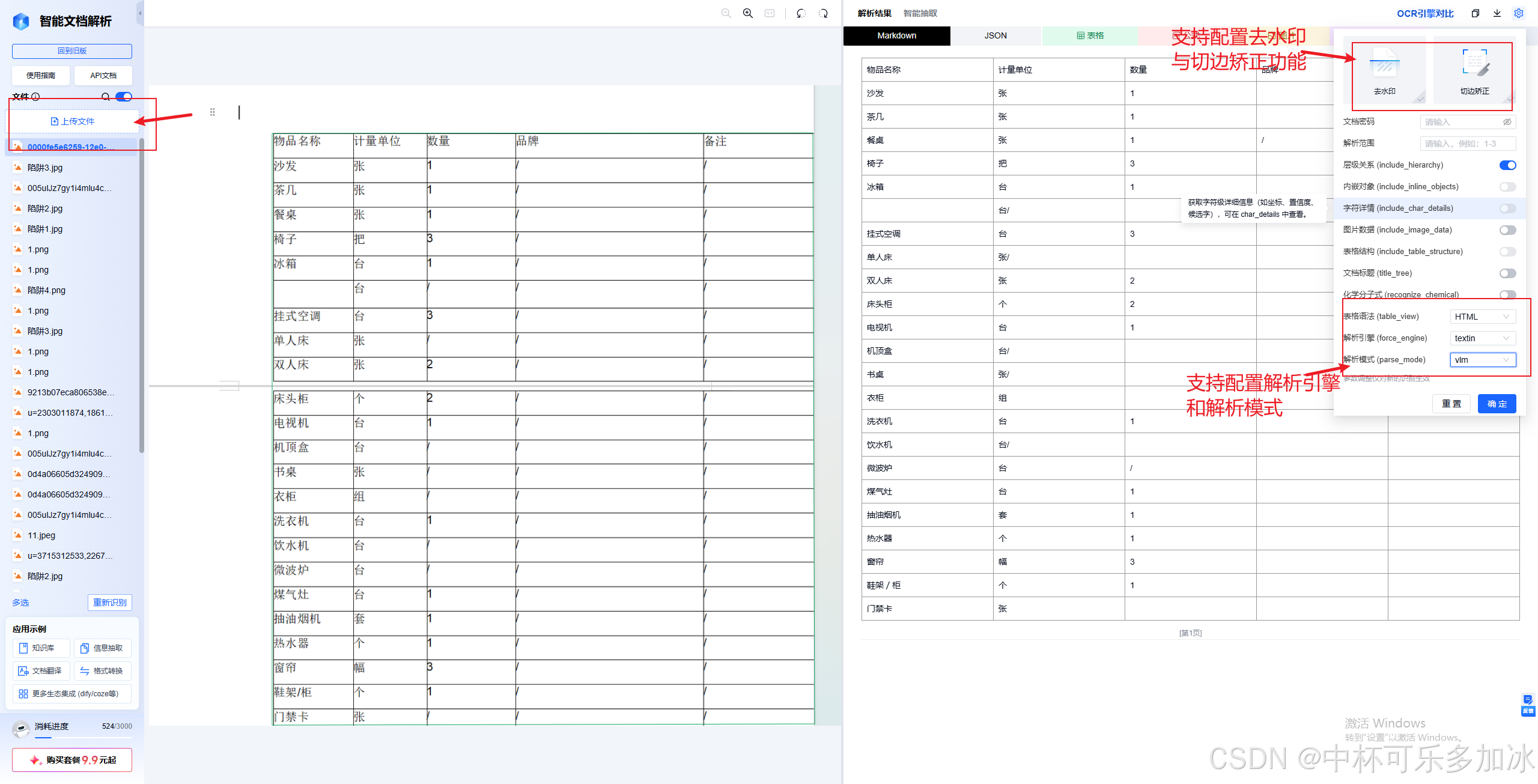Click the 回到旧版 button
The width and height of the screenshot is (1538, 784).
pyautogui.click(x=72, y=51)
